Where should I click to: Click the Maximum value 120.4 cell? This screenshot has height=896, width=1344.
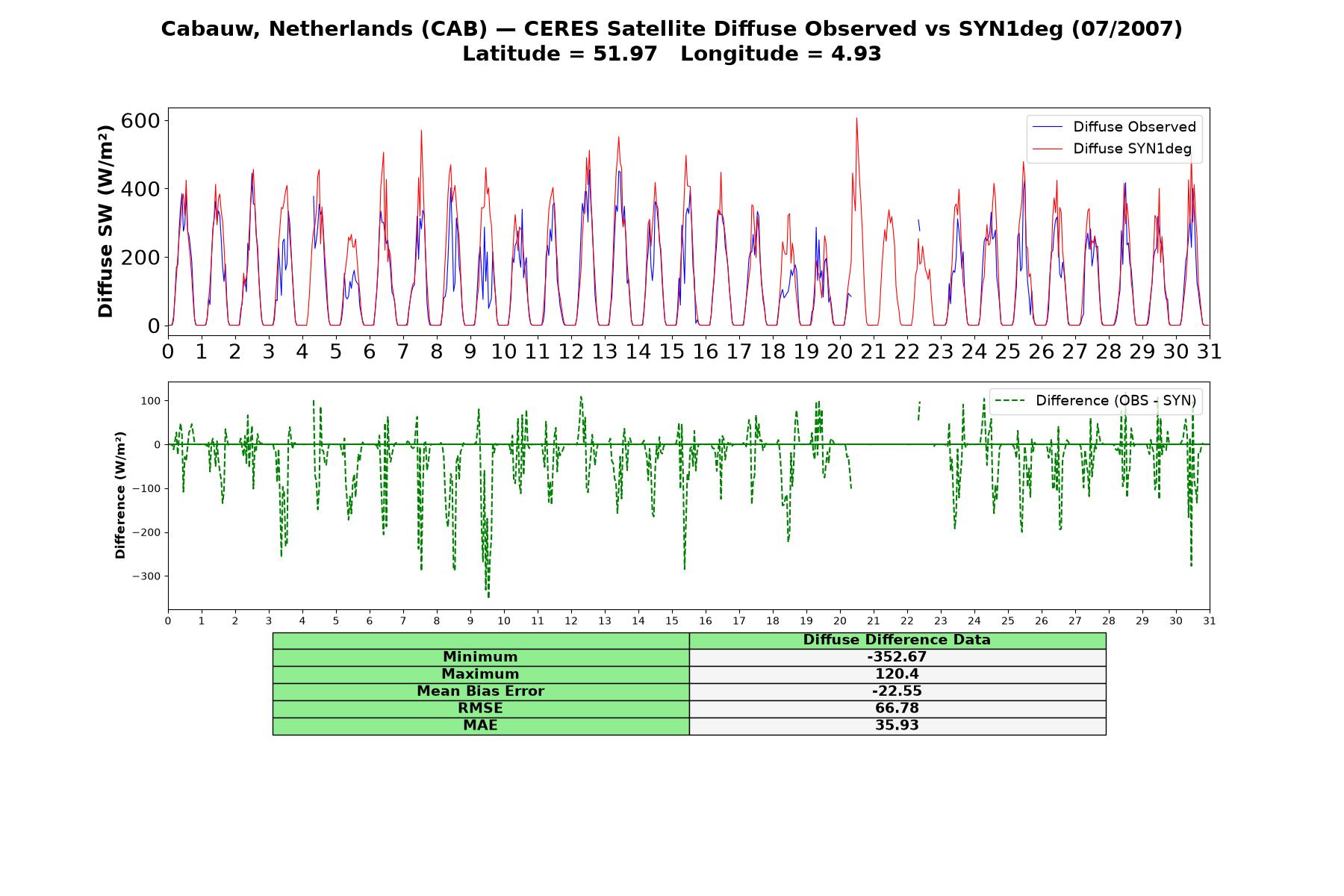(897, 674)
